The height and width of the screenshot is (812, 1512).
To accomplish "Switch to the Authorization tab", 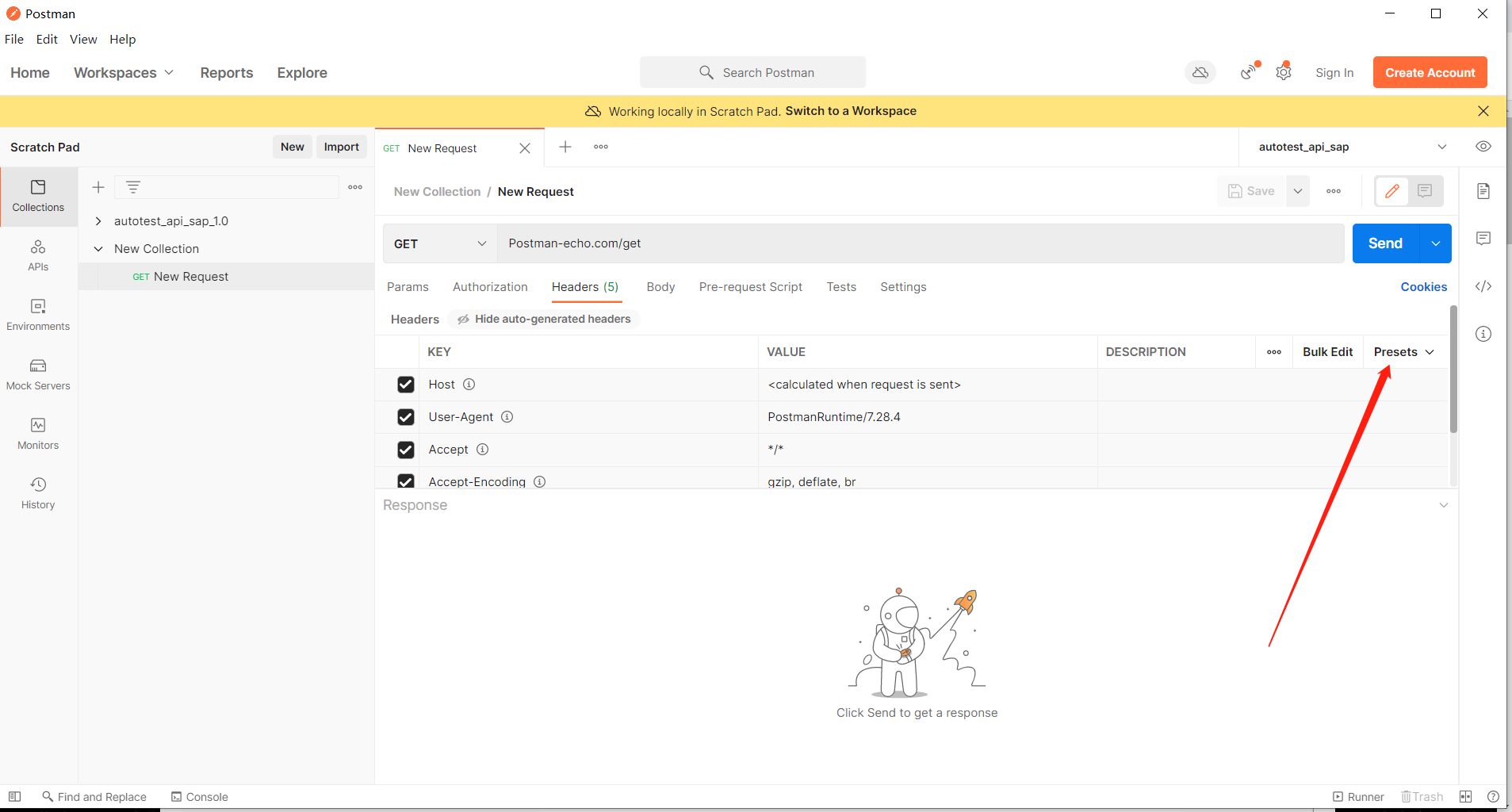I will (x=490, y=287).
